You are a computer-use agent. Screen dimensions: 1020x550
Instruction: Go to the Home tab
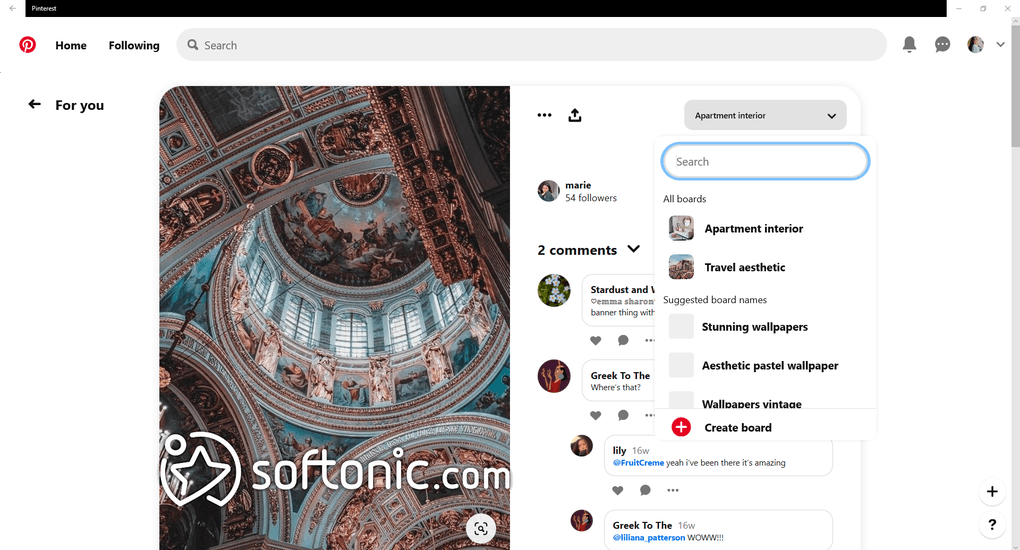coord(71,46)
